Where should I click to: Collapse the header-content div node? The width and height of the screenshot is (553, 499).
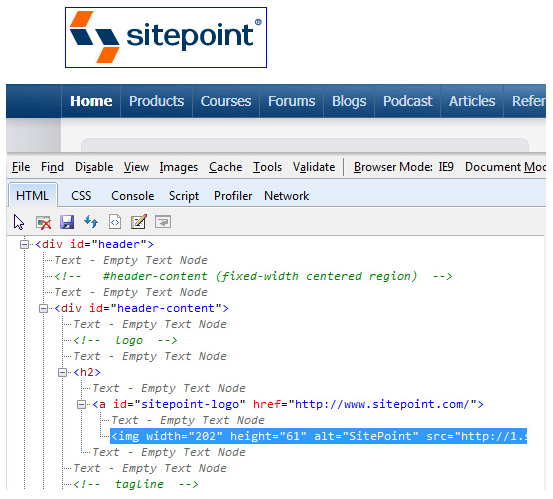tap(43, 309)
